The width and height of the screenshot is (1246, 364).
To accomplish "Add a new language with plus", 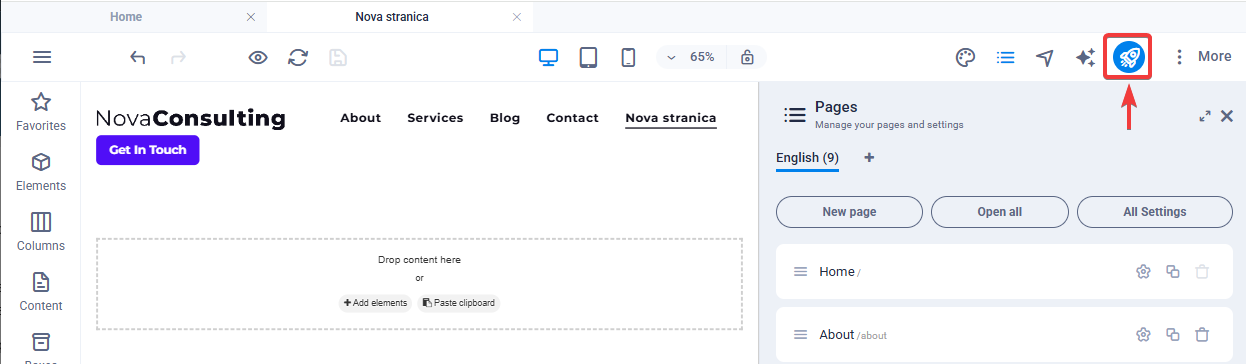I will click(x=869, y=158).
